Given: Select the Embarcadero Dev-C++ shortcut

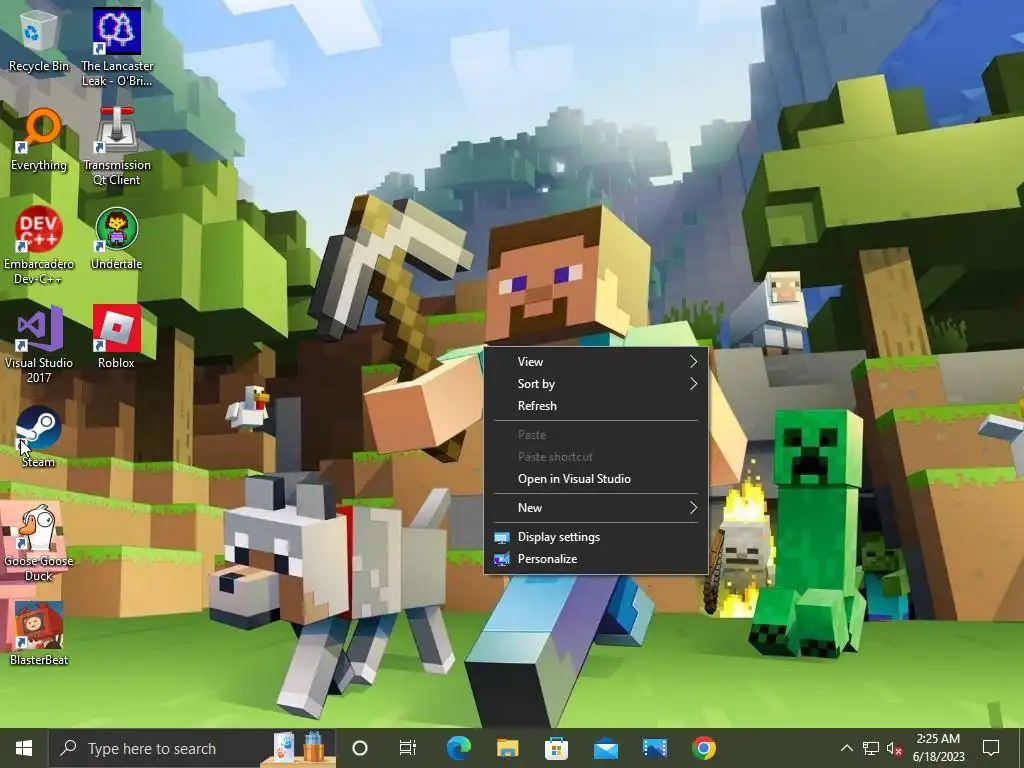Looking at the screenshot, I should tap(39, 245).
